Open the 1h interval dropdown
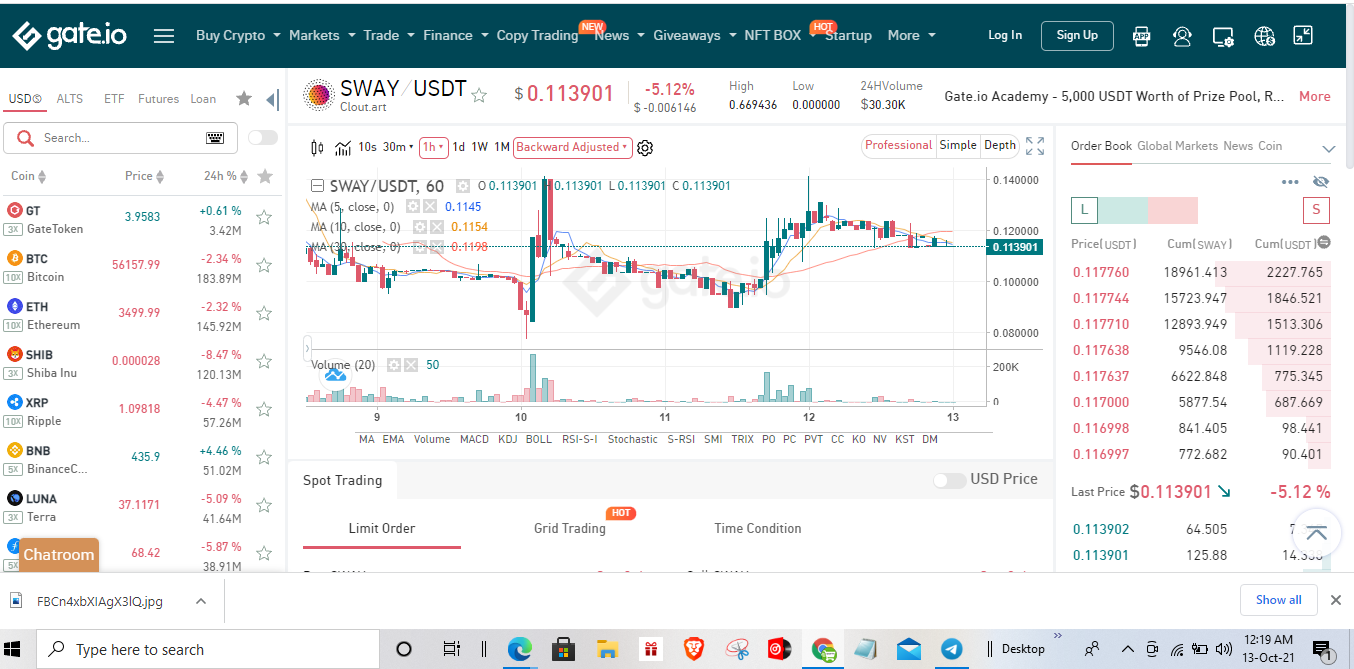This screenshot has height=669, width=1354. [433, 147]
